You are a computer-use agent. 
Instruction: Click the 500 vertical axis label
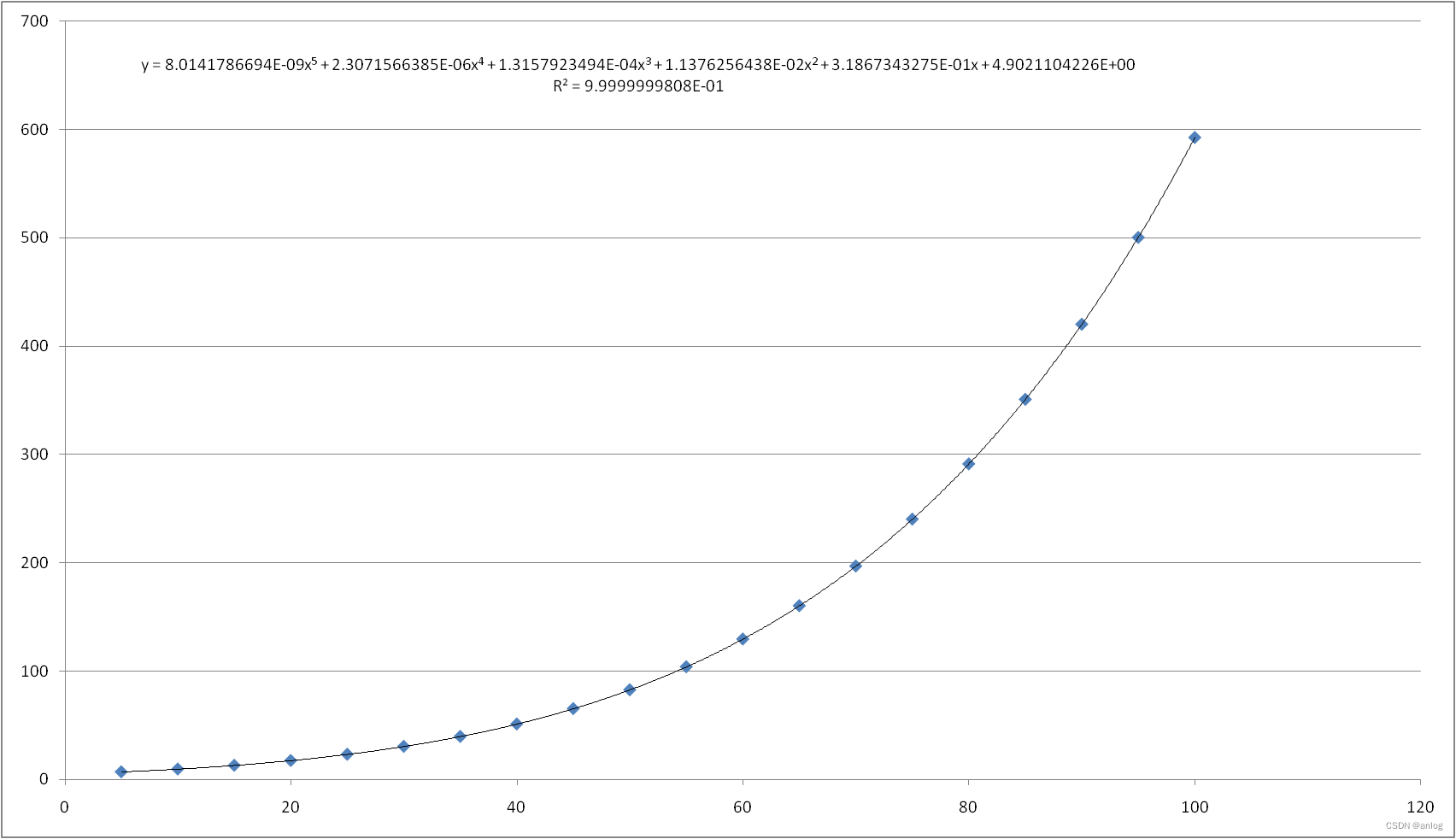point(35,238)
